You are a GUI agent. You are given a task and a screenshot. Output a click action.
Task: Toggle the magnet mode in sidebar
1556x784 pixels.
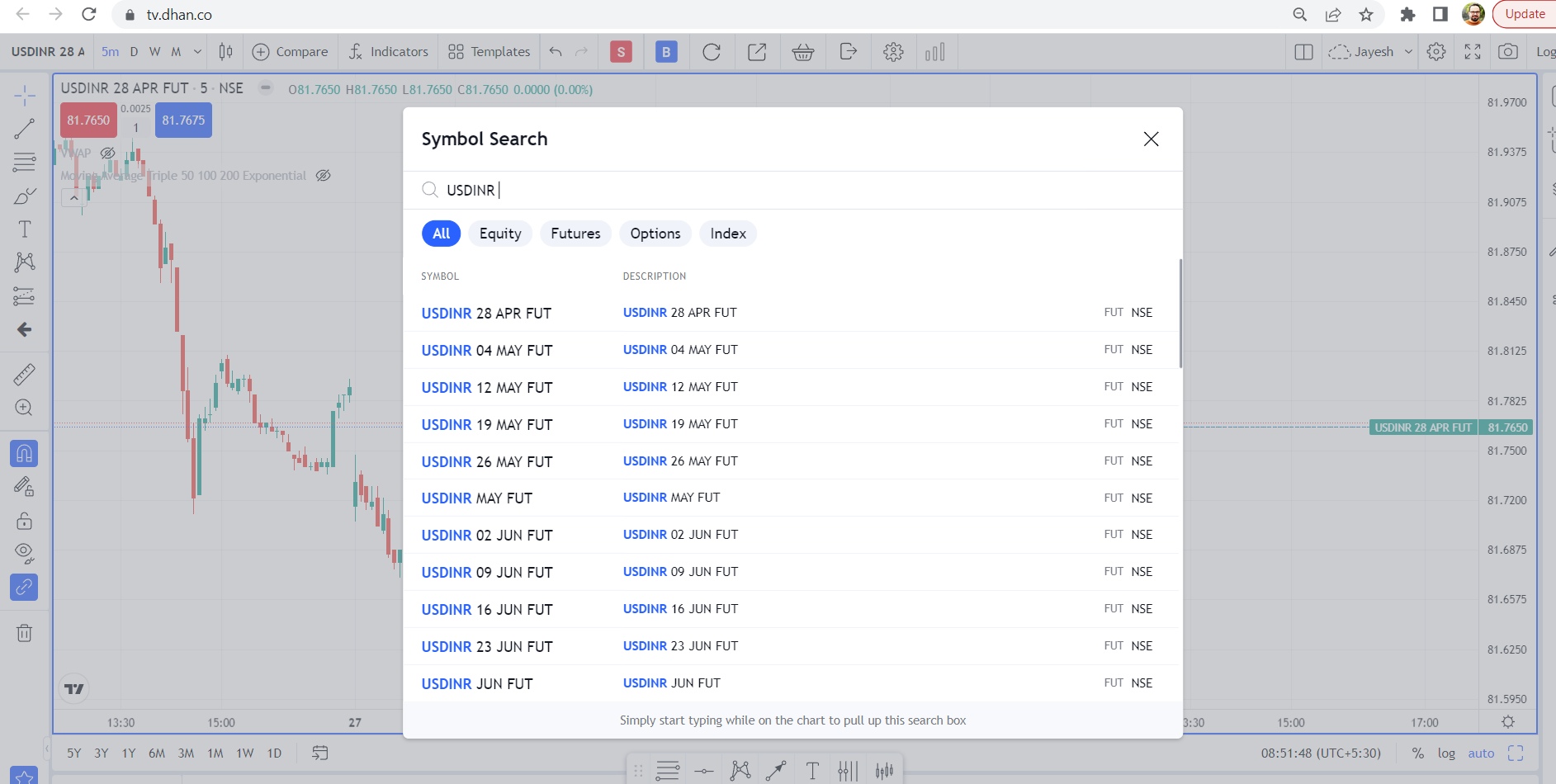tap(25, 453)
